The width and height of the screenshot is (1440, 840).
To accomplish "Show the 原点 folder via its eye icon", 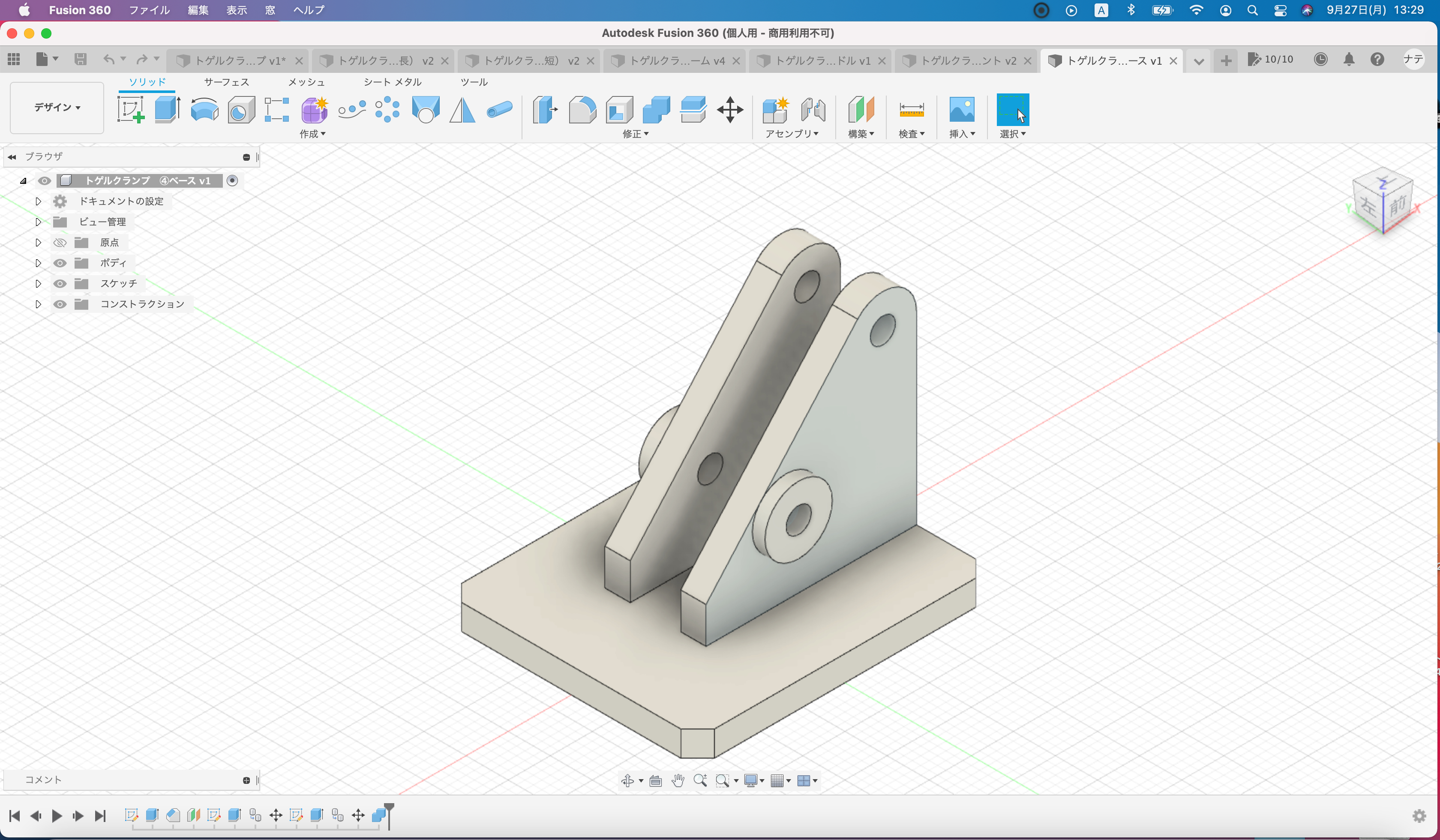I will pos(60,242).
